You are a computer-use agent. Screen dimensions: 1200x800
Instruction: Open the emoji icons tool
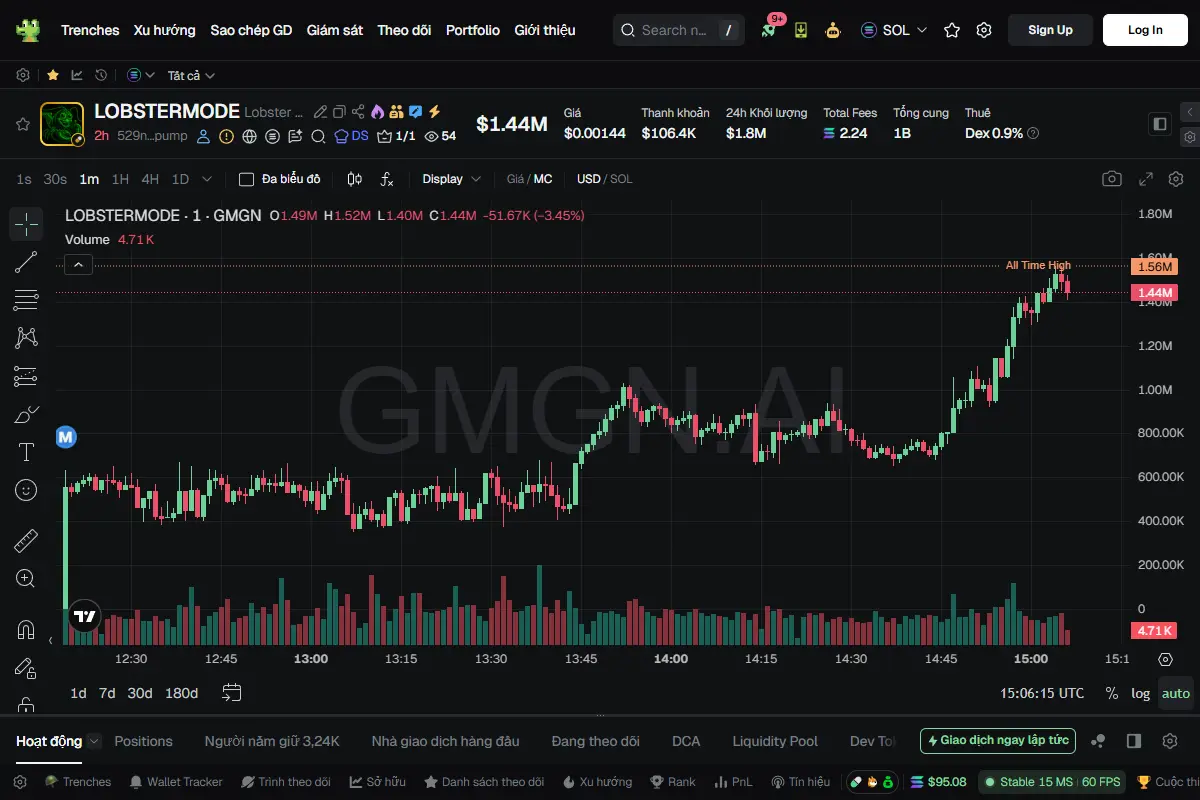click(26, 490)
